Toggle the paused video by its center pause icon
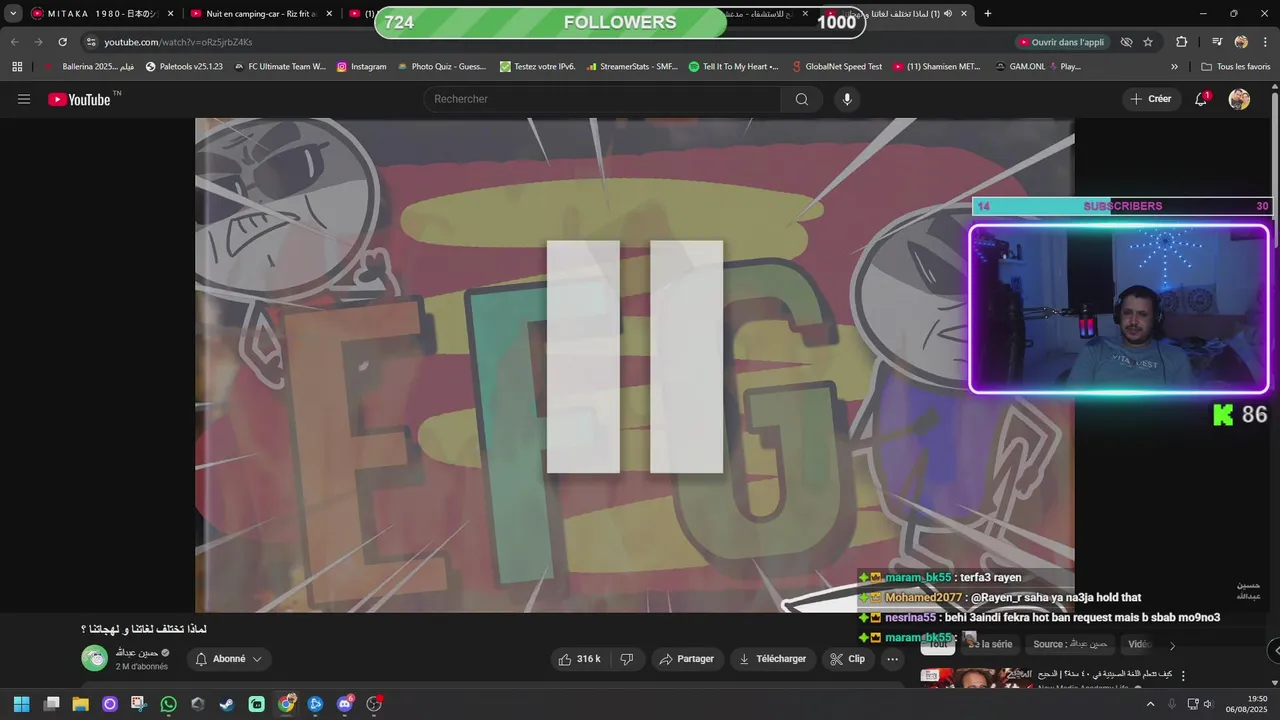 tap(635, 357)
